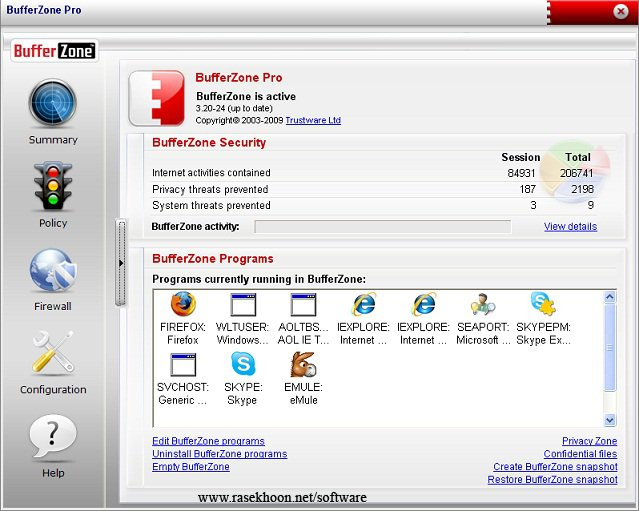Select the AOLTBS AOL IE toolbar icon

pyautogui.click(x=303, y=305)
